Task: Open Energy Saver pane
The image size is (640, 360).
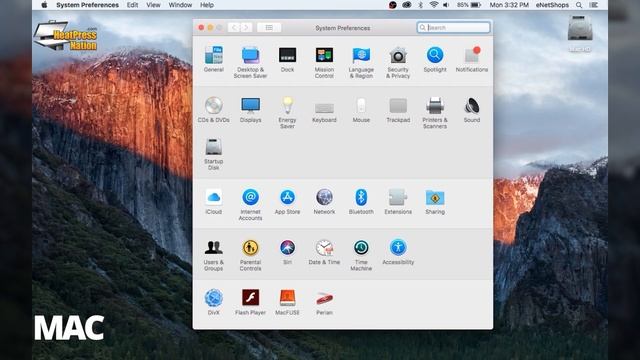Action: (287, 113)
